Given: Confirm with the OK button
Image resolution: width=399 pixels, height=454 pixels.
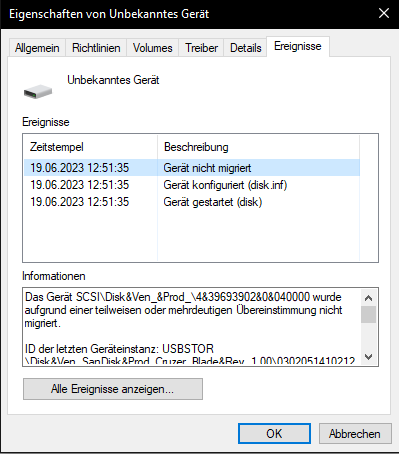Looking at the screenshot, I should click(x=274, y=434).
